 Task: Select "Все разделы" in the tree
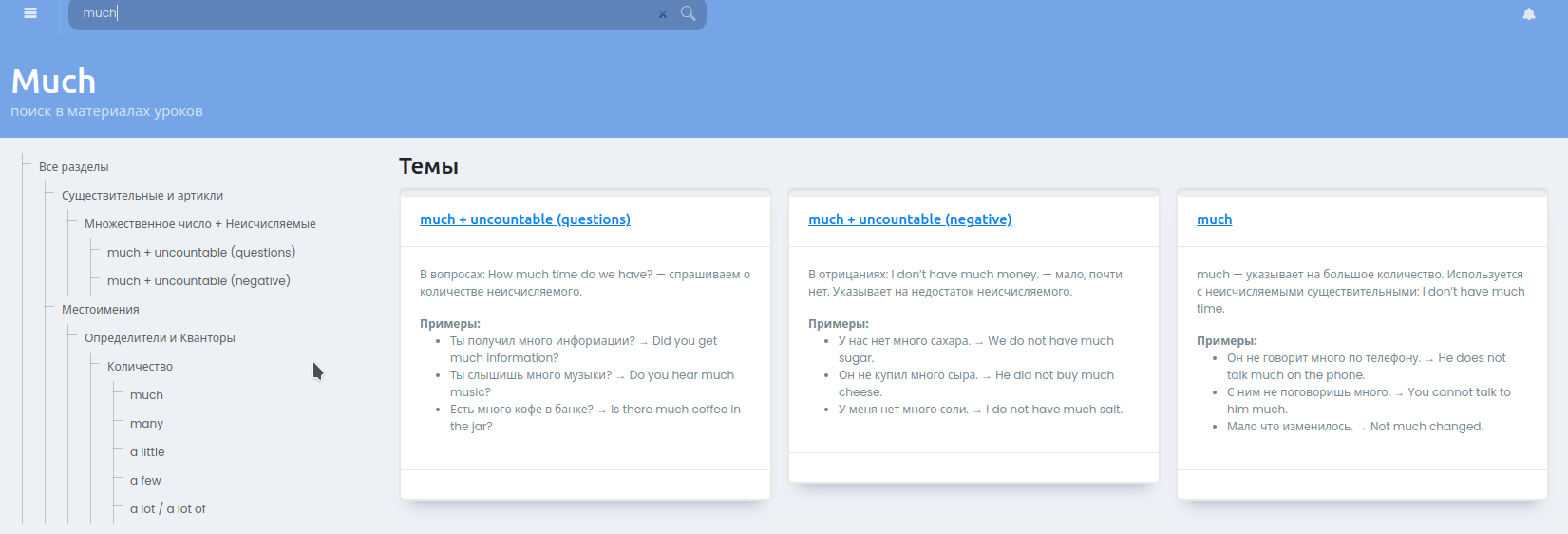[74, 167]
